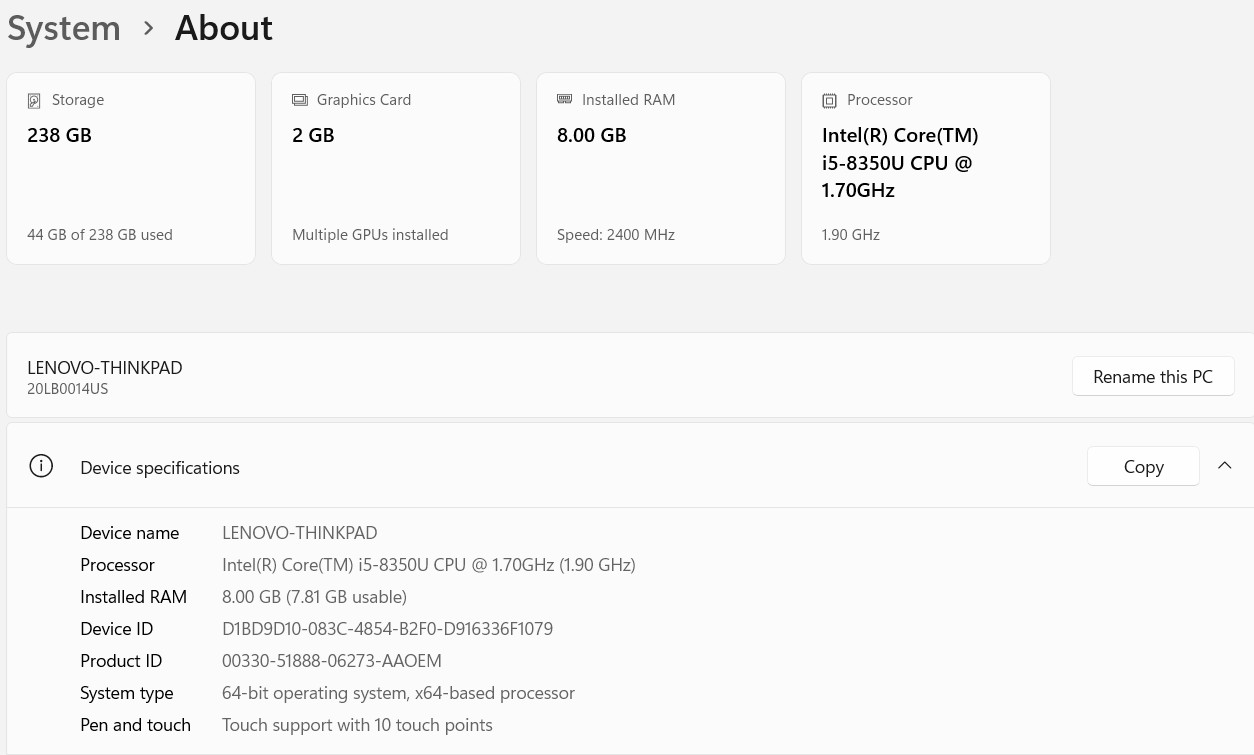1254x755 pixels.
Task: Open the Processor i5-8350U card
Action: (926, 168)
